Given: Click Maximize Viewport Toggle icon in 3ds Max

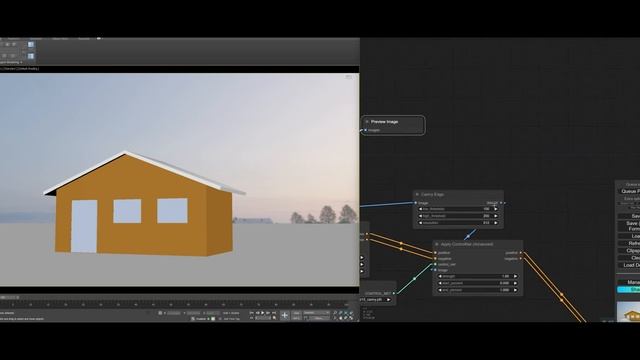Looking at the screenshot, I should pos(351,318).
